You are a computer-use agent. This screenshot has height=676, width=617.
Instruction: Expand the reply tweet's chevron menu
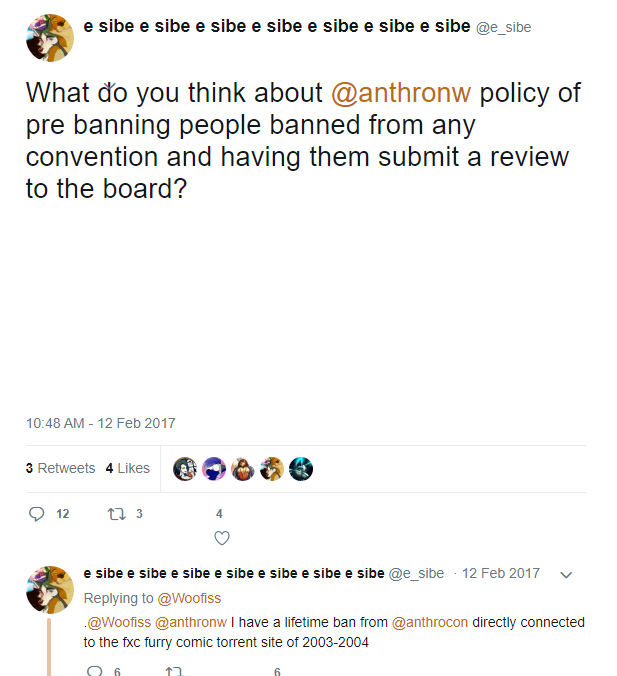click(566, 575)
